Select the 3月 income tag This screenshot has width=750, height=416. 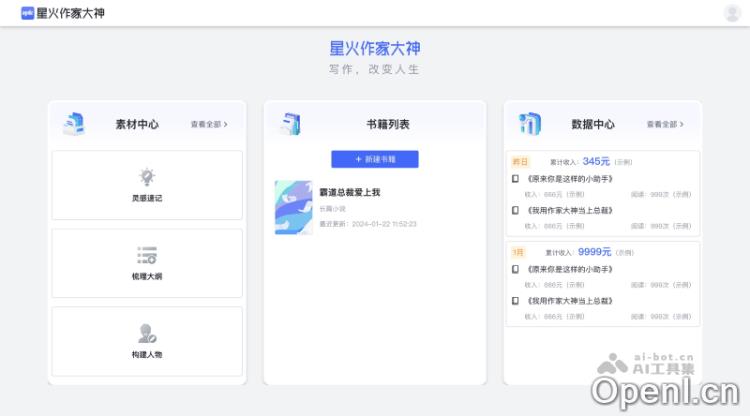click(x=518, y=252)
